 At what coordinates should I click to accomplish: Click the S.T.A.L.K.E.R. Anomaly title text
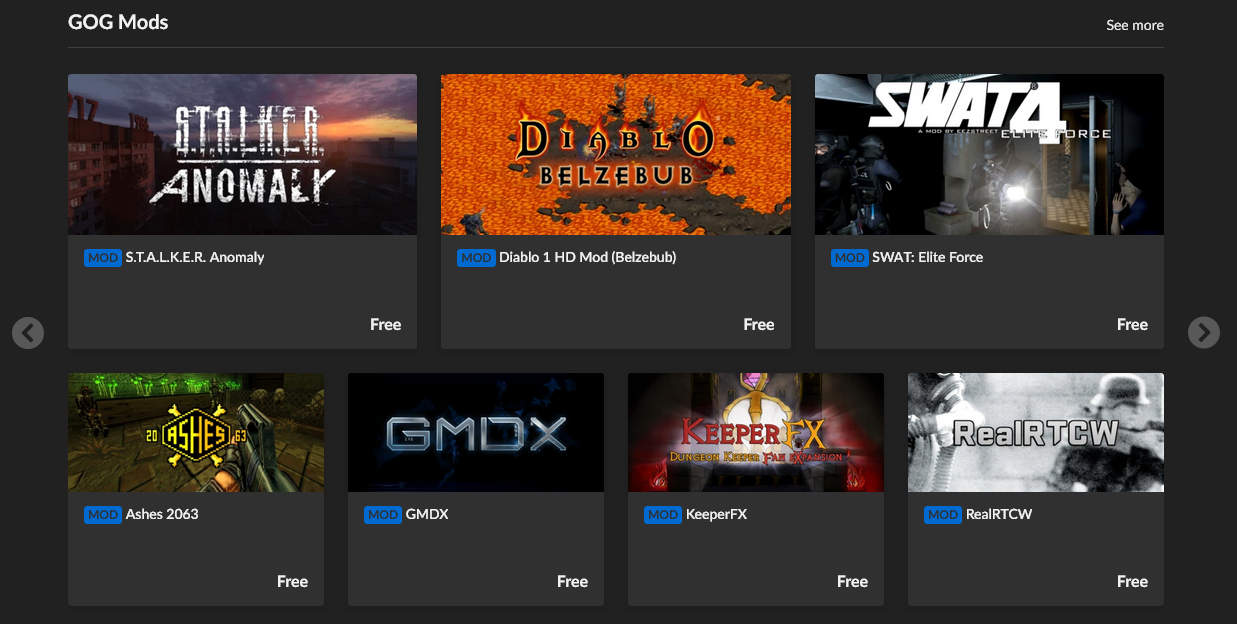coord(195,257)
